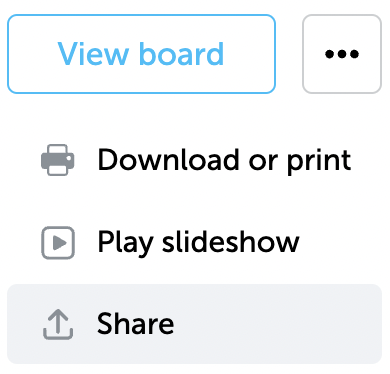Click the play slideshow icon
Viewport: 390px width, 374px height.
click(58, 243)
